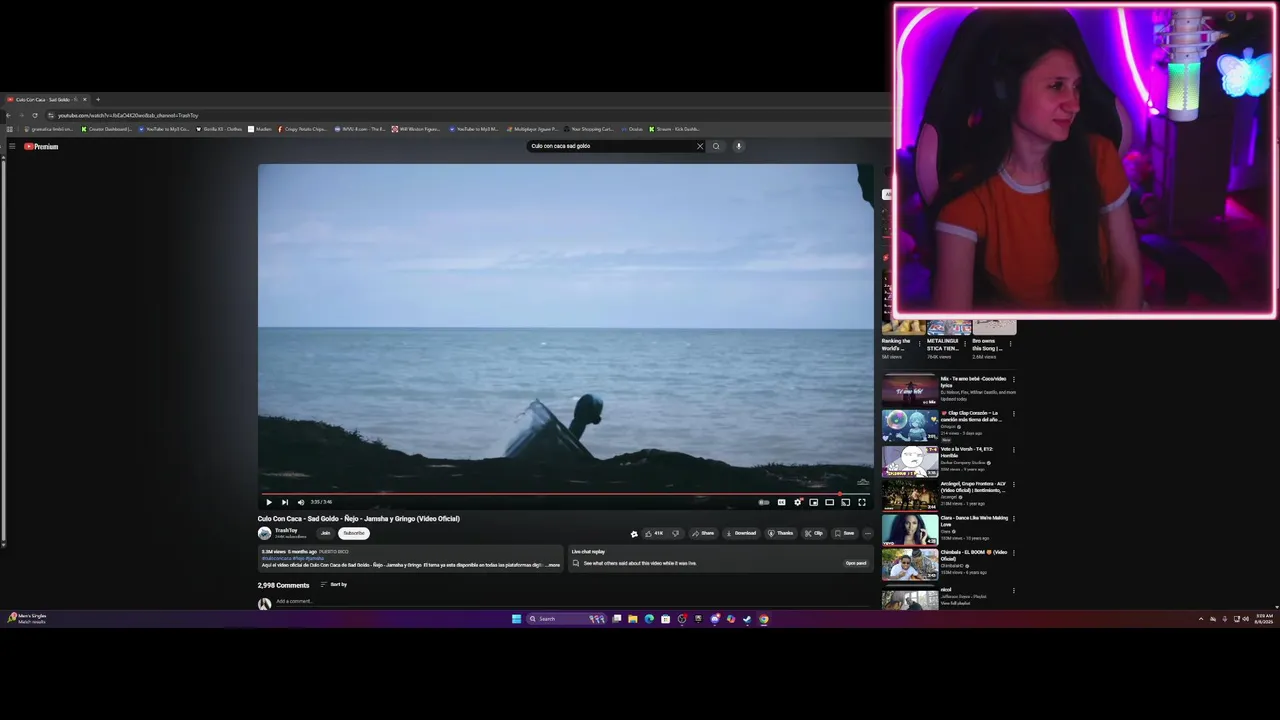Create a Clip of the video

[814, 533]
